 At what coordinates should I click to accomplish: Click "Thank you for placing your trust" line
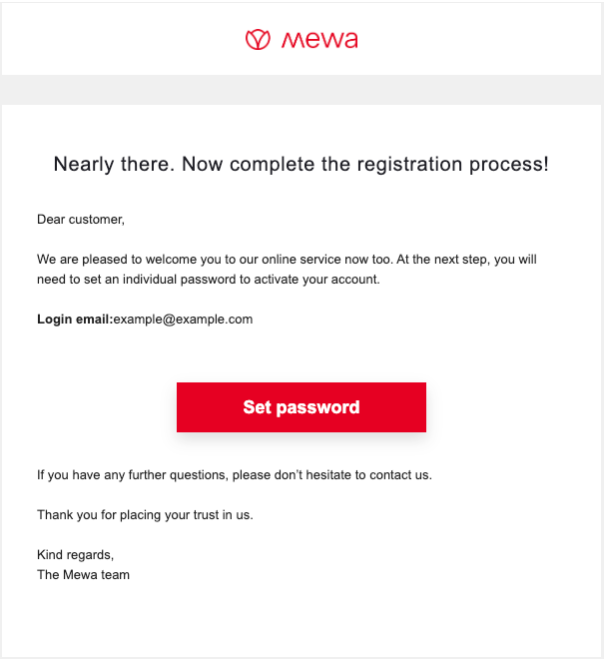click(x=145, y=515)
